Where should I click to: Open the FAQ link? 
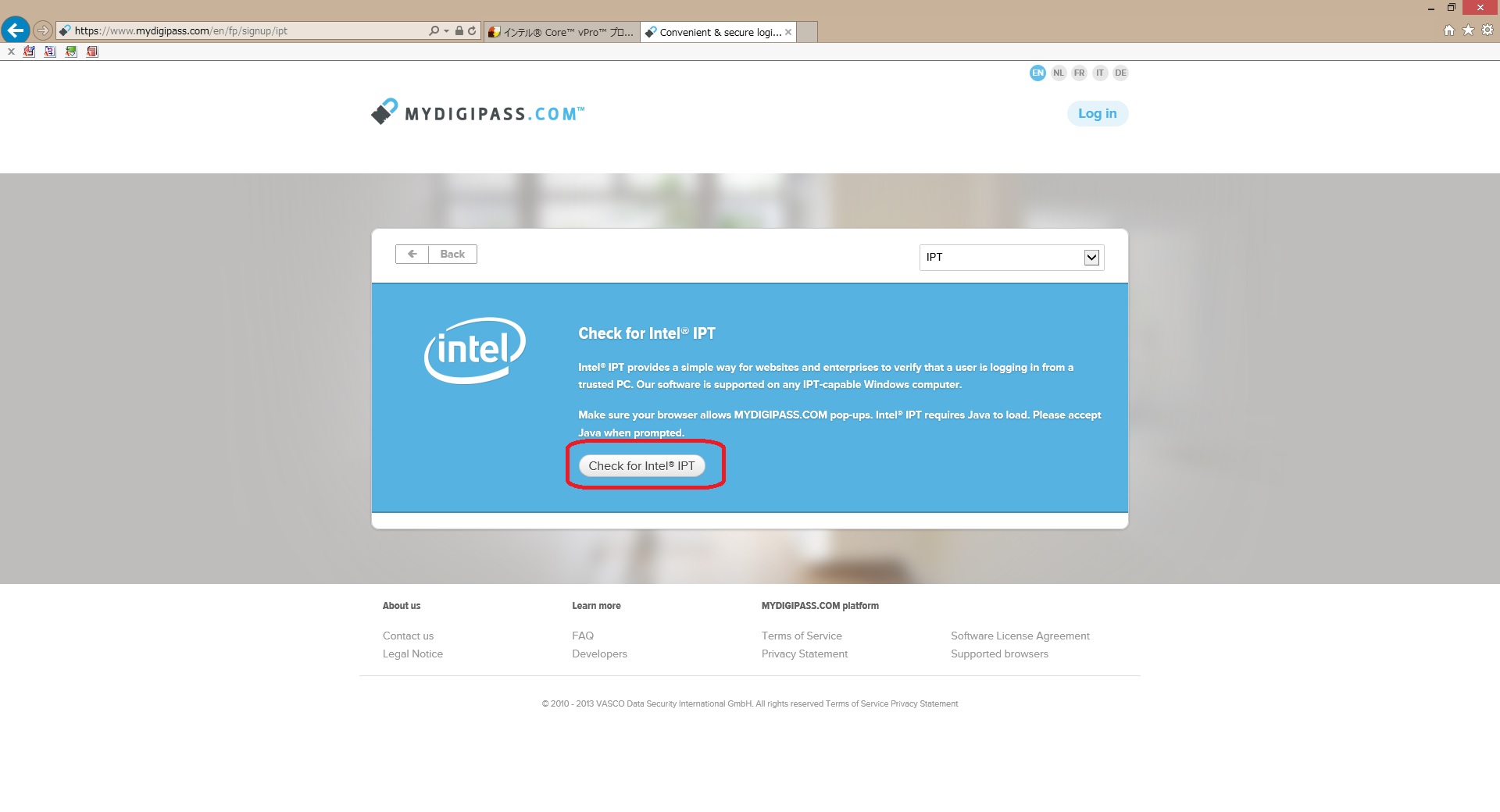coord(583,636)
